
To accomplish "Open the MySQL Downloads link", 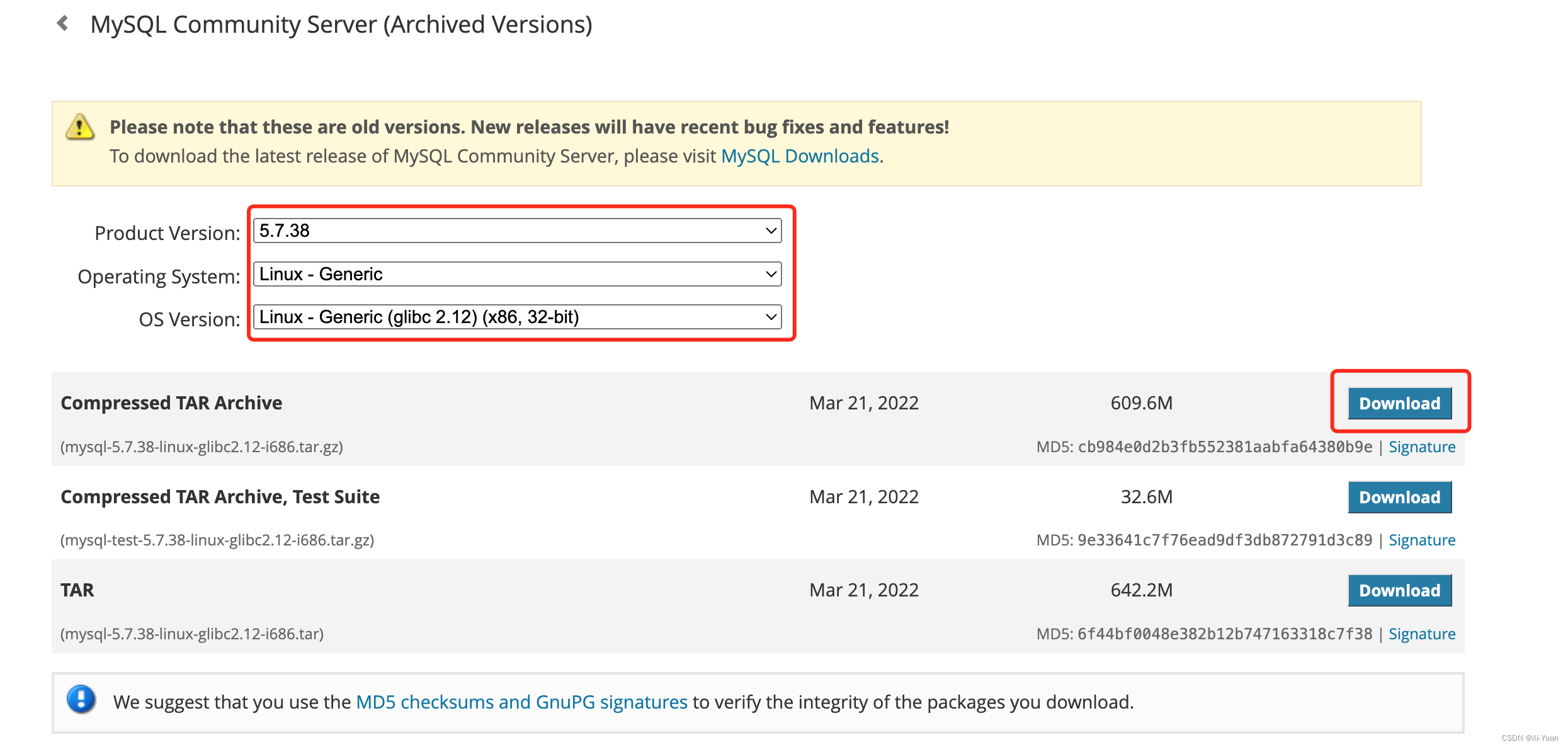I will click(800, 156).
